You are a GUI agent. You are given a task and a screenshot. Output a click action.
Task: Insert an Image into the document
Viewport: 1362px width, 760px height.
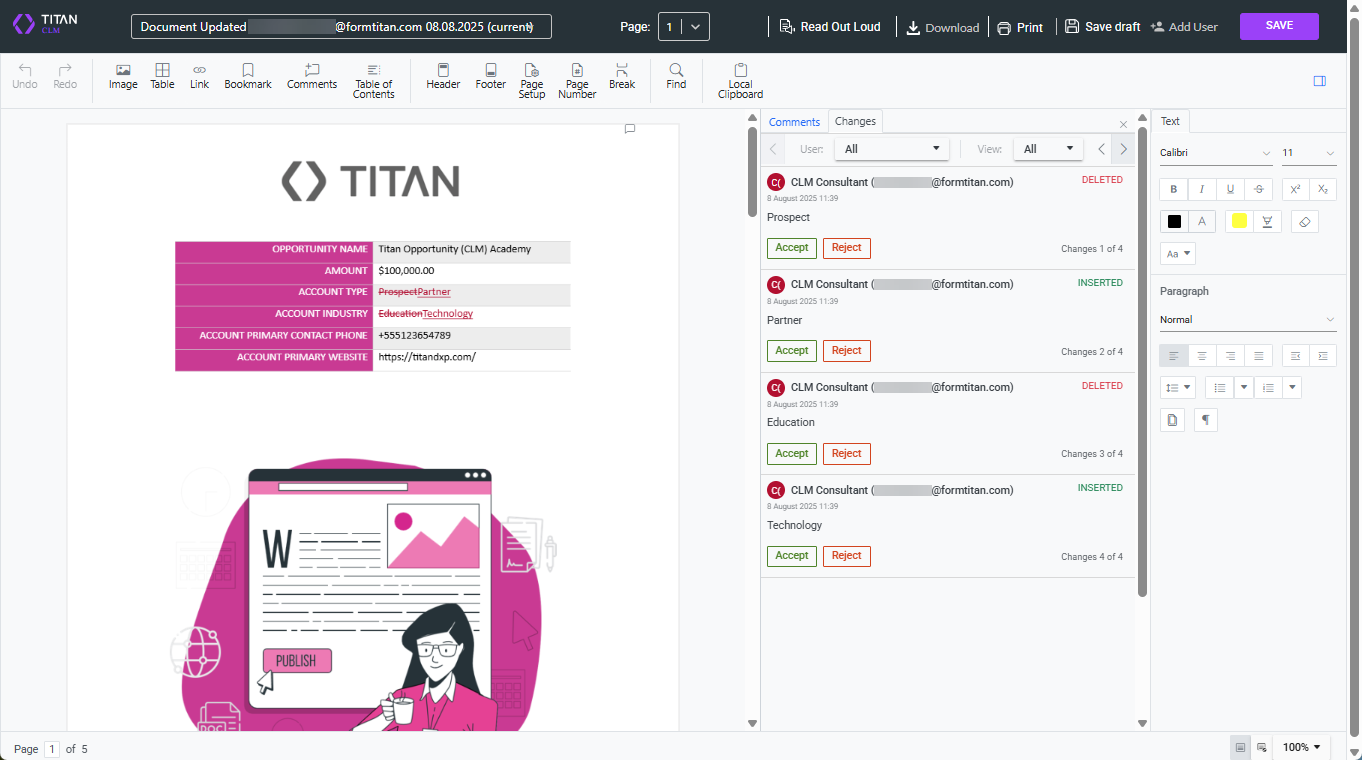(123, 77)
